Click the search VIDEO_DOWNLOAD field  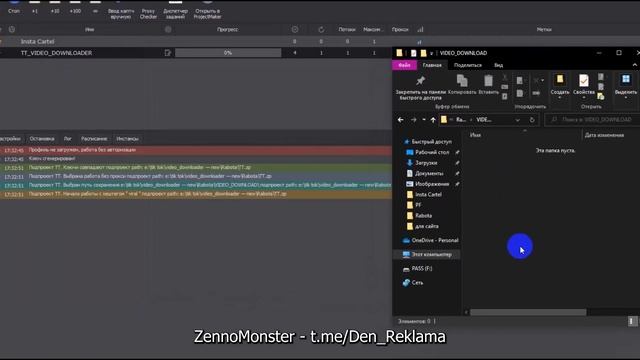click(593, 120)
